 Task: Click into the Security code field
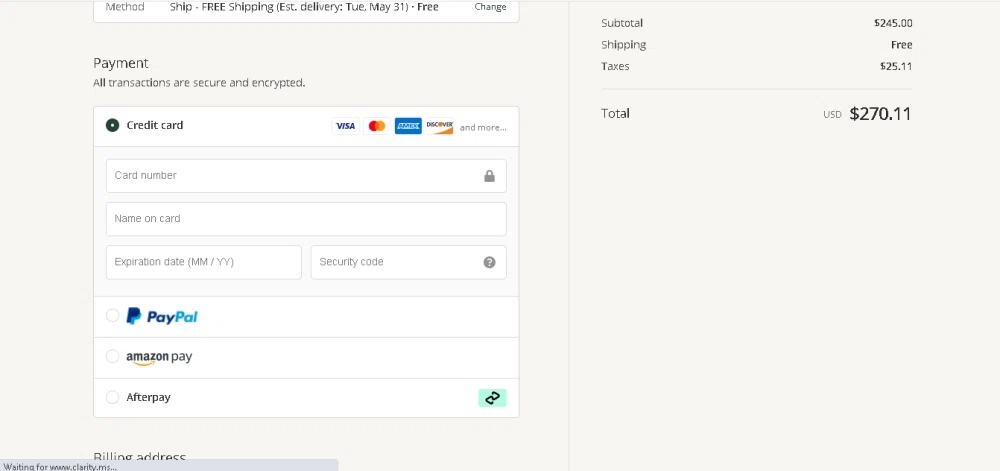point(395,262)
